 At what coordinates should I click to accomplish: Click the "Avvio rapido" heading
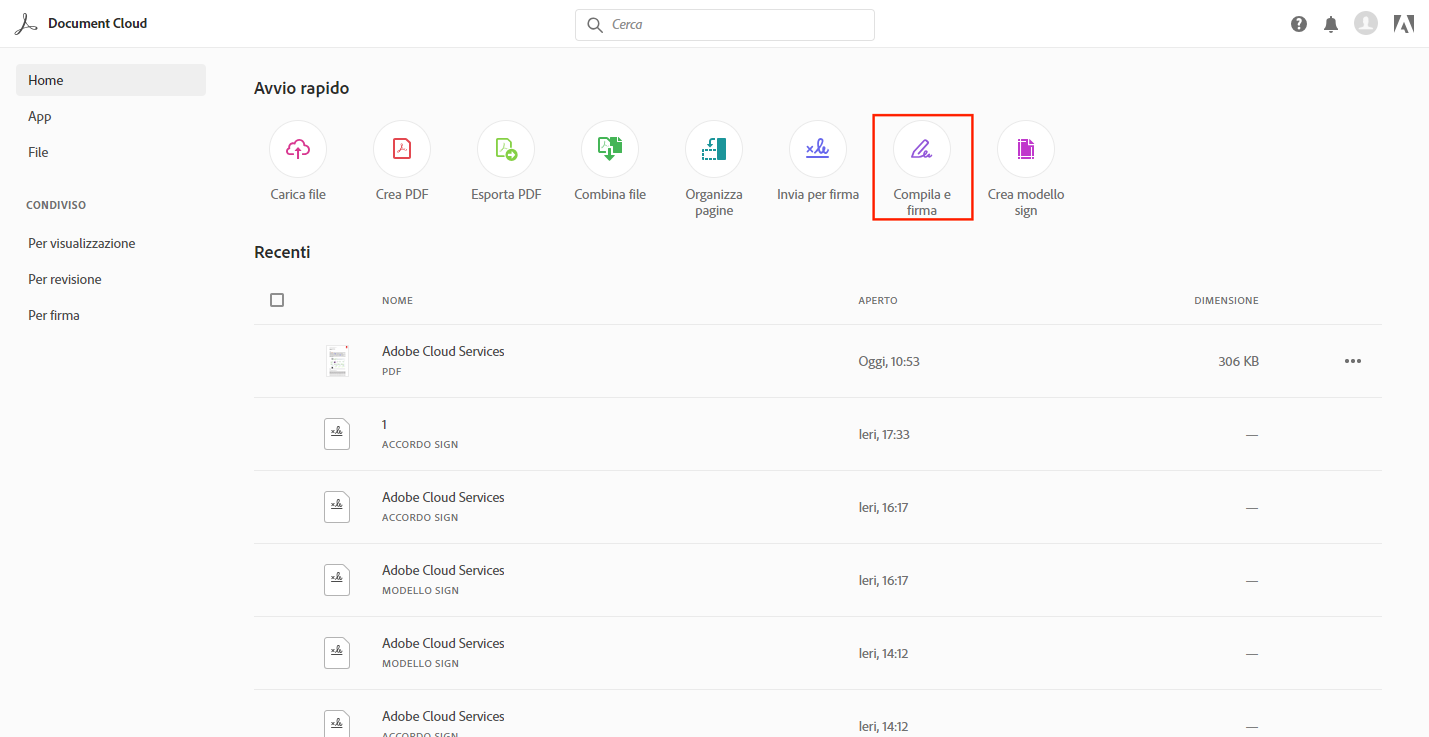[302, 88]
